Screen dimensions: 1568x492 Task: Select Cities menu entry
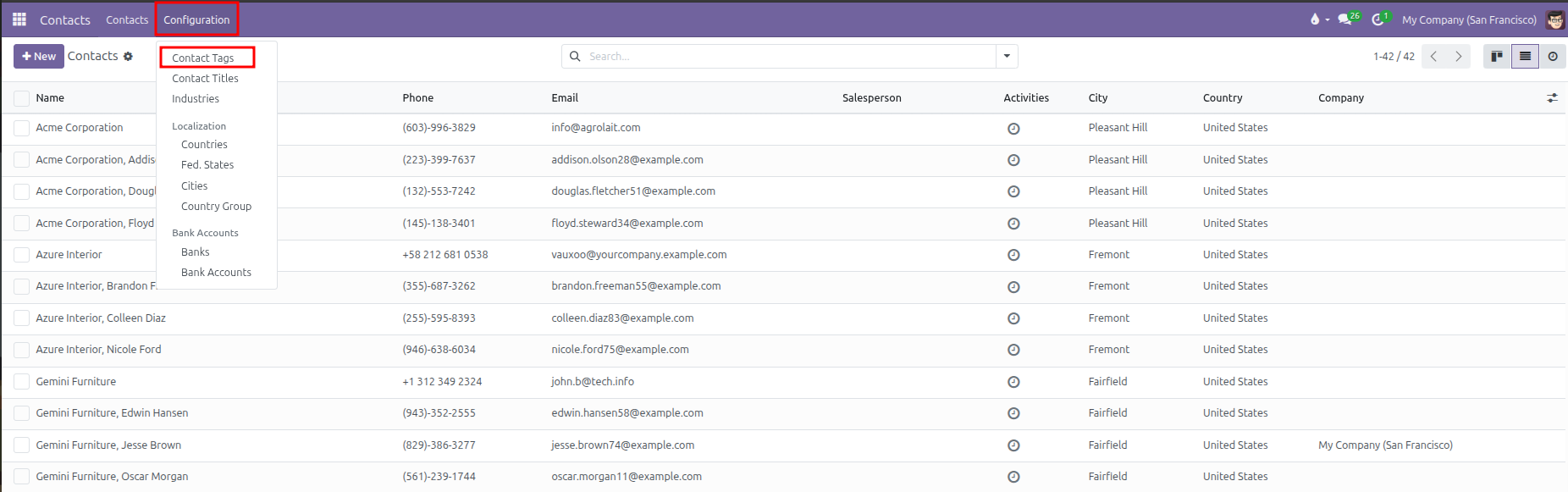[x=194, y=185]
